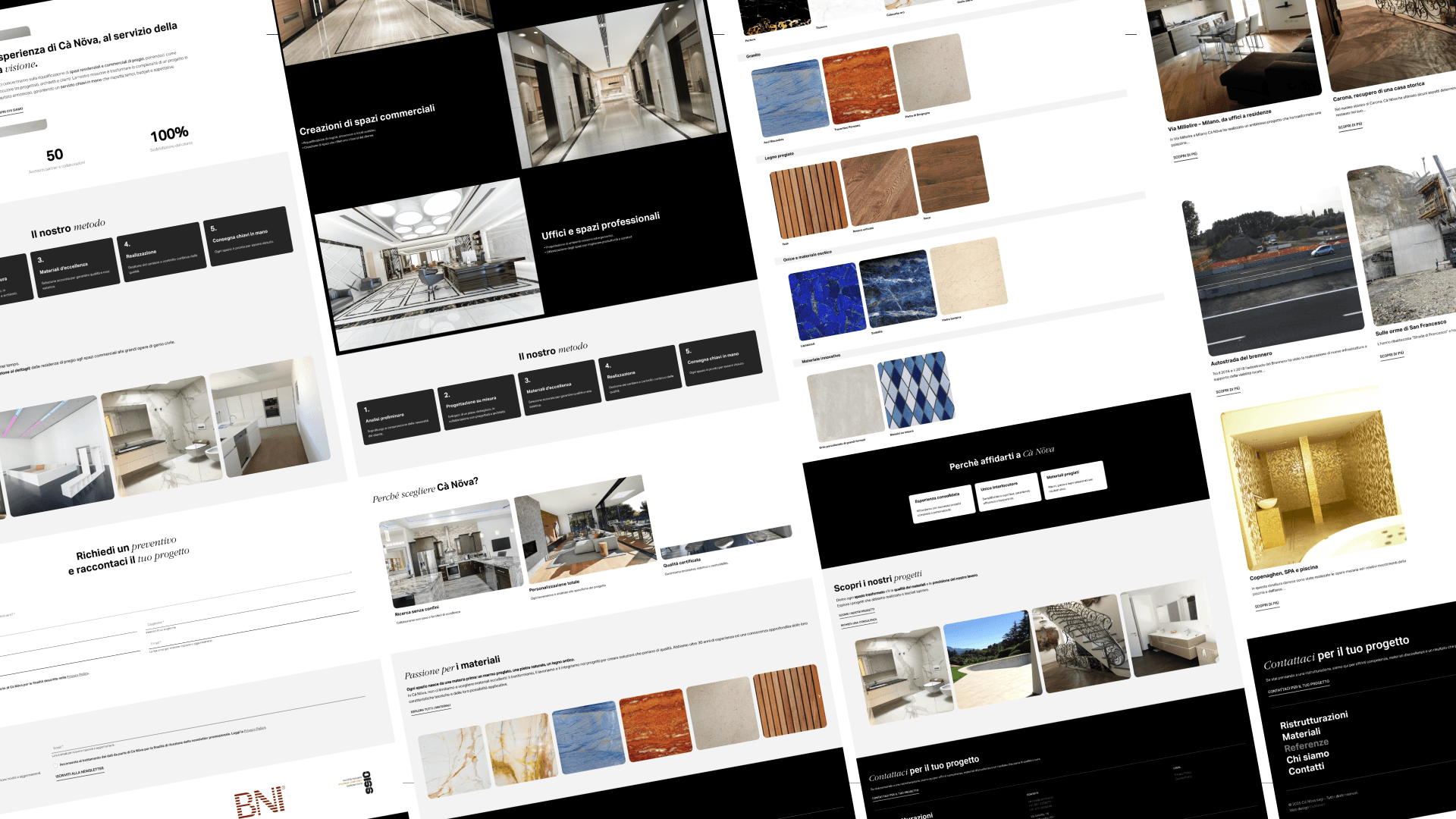Viewport: 1456px width, 819px height.
Task: Select the blue granite swatch in Granito section
Action: [790, 99]
